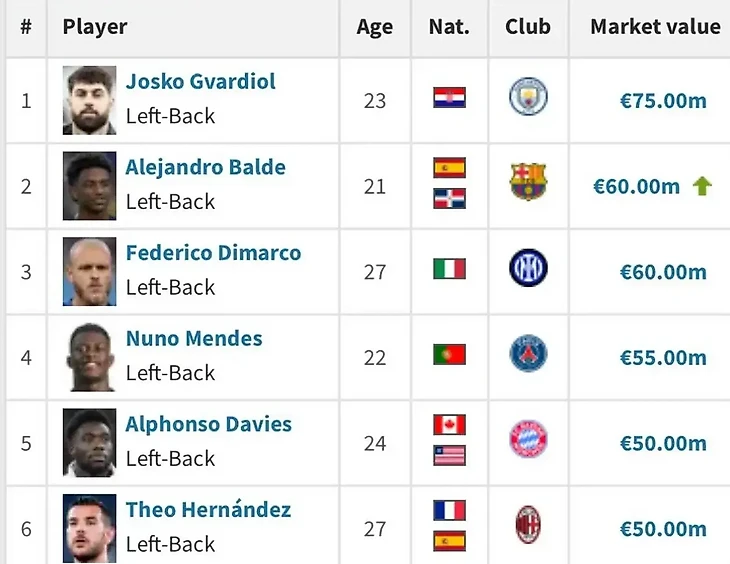Click the Inter Milan club crest
Viewport: 730px width, 564px height.
pyautogui.click(x=528, y=268)
